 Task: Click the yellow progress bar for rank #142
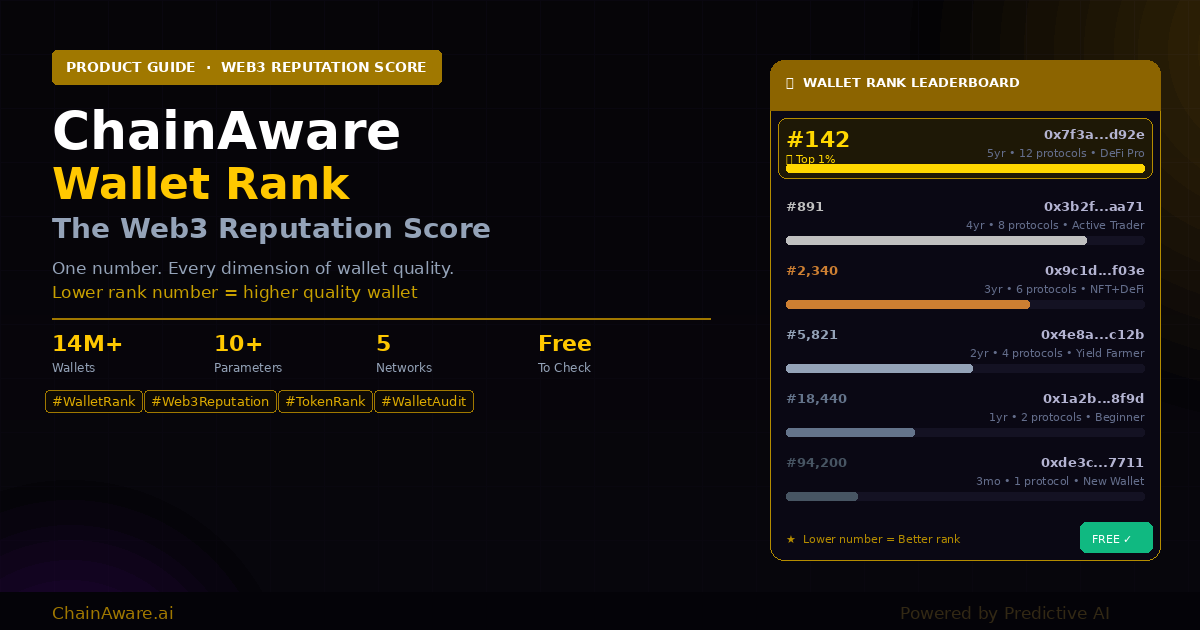coord(965,169)
